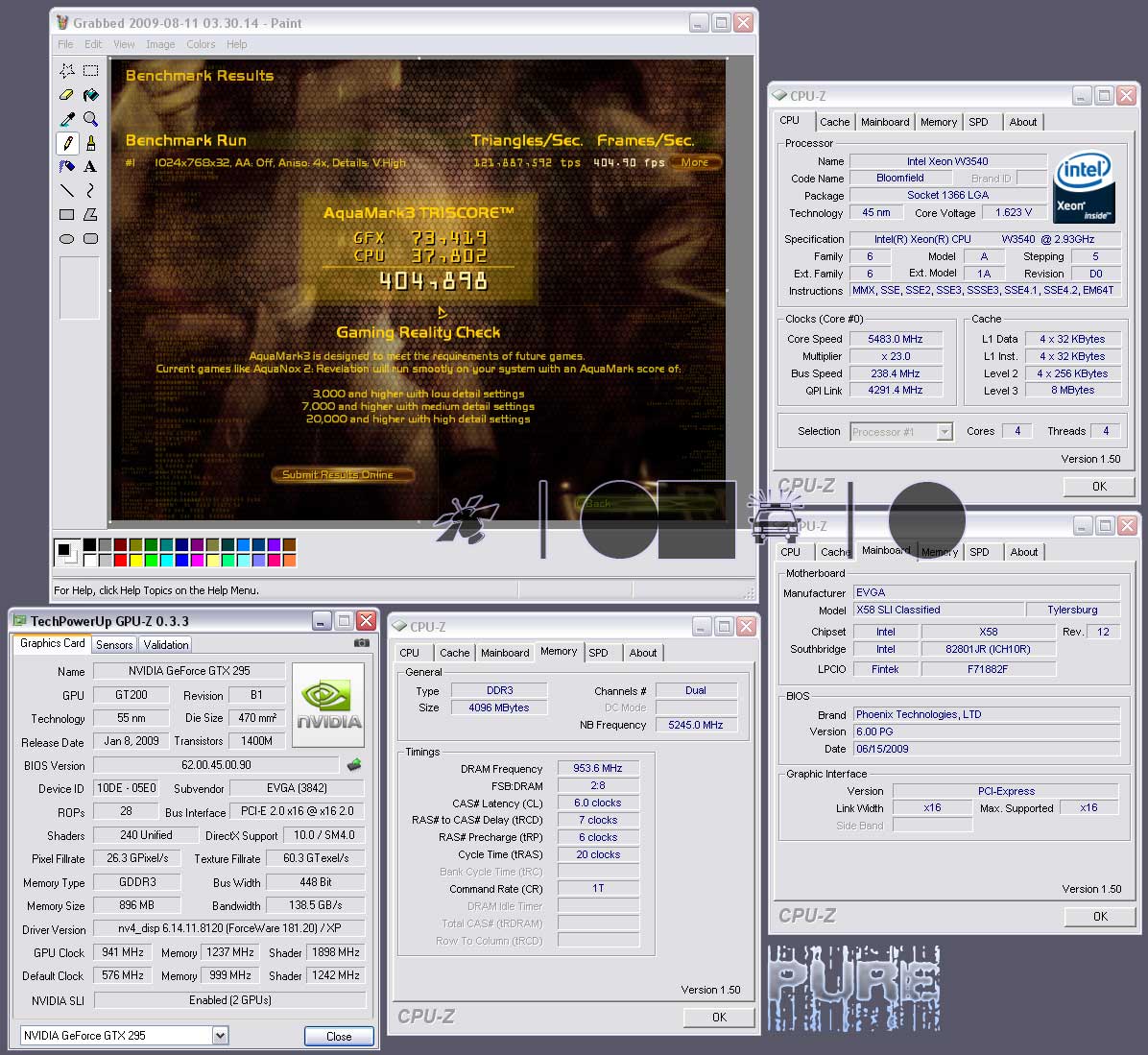Pick the yellow color swatch
Viewport: 1148px width, 1055px height.
coord(136,560)
